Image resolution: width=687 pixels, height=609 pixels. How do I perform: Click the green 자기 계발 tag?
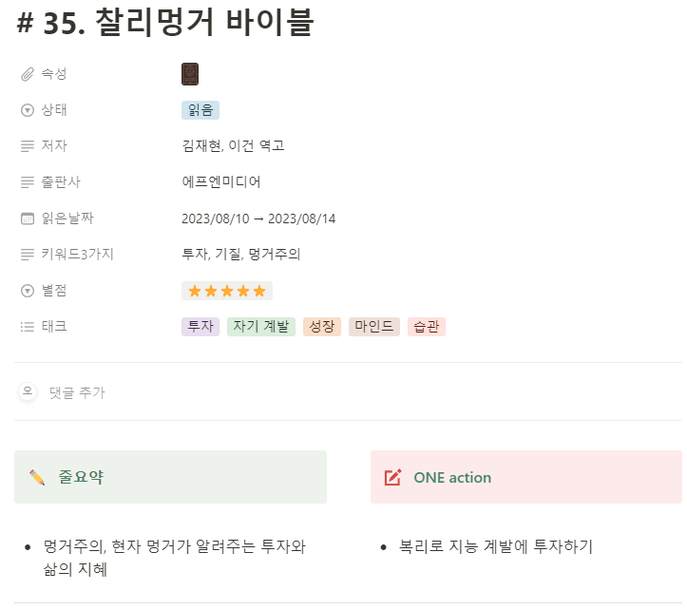[x=261, y=326]
